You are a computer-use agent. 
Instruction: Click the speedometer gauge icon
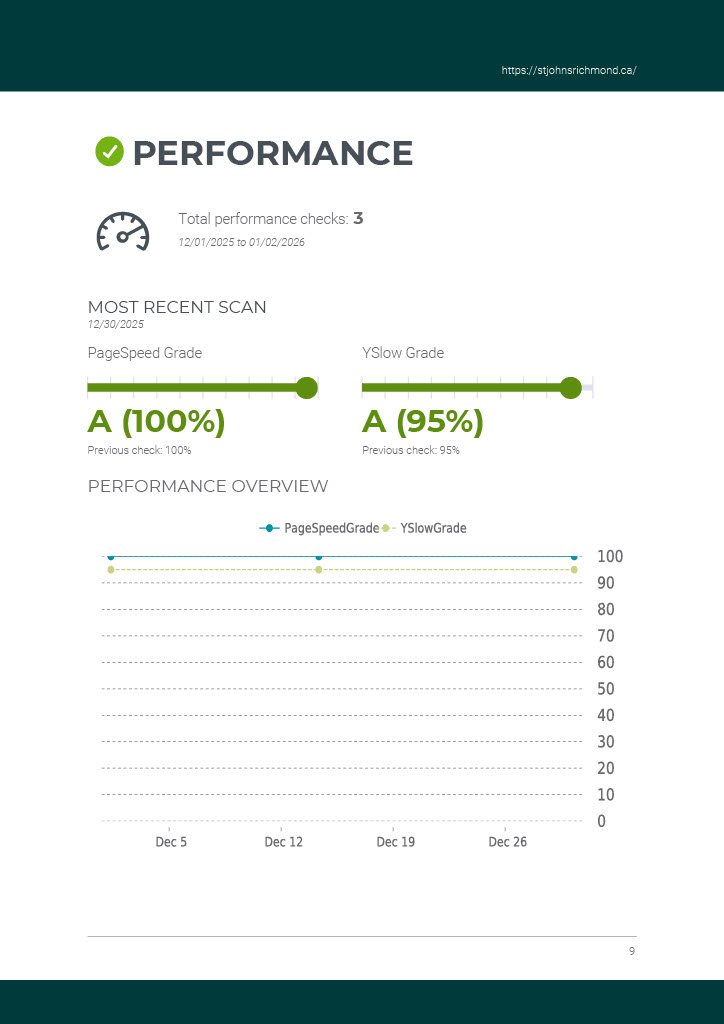(122, 232)
